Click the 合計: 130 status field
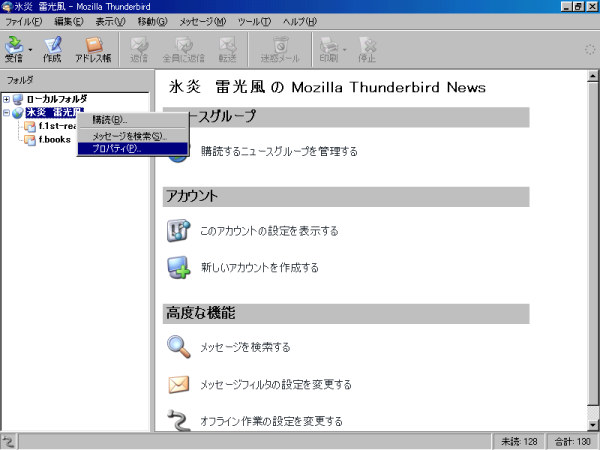 point(572,442)
